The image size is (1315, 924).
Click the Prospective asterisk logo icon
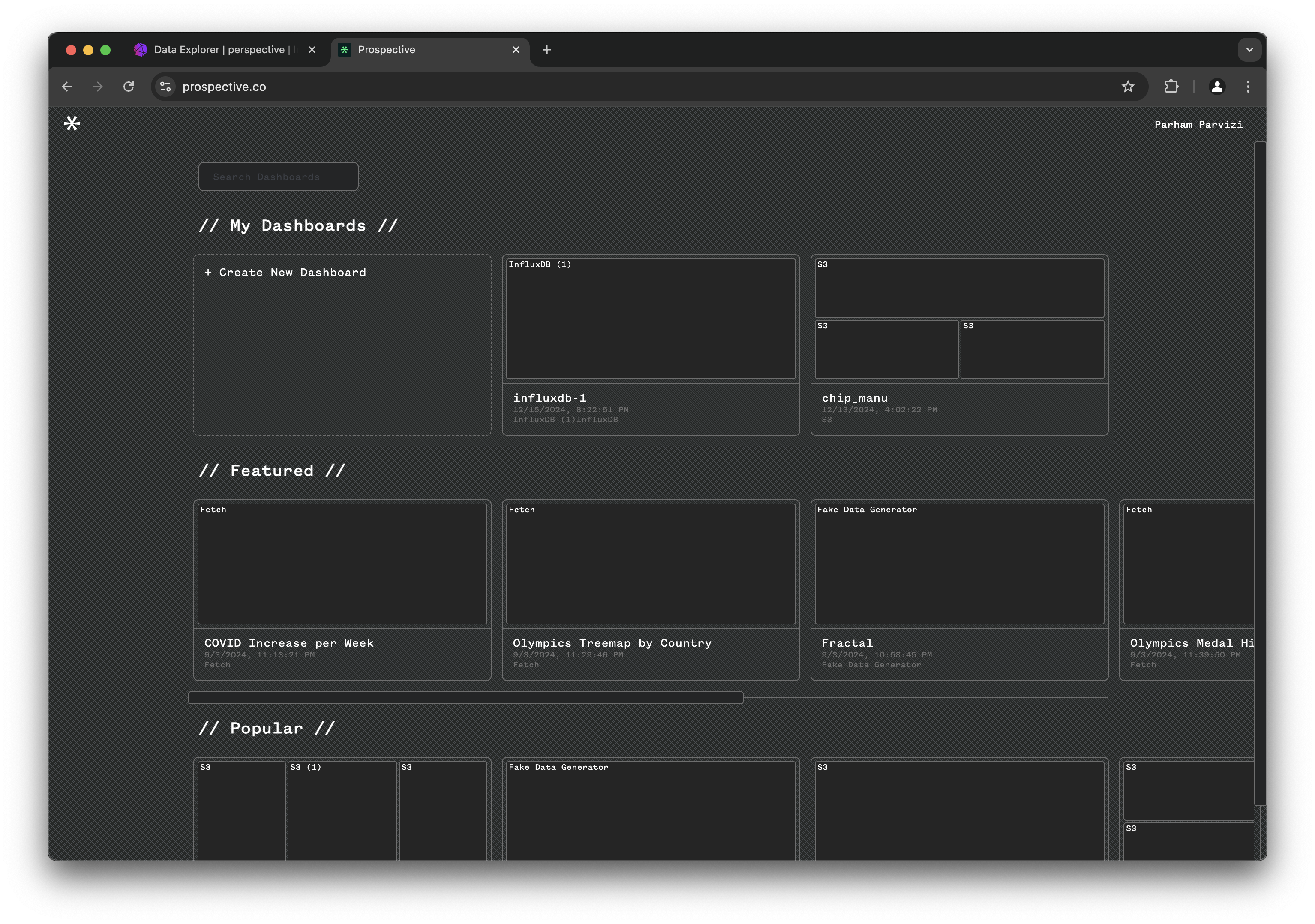[x=72, y=123]
